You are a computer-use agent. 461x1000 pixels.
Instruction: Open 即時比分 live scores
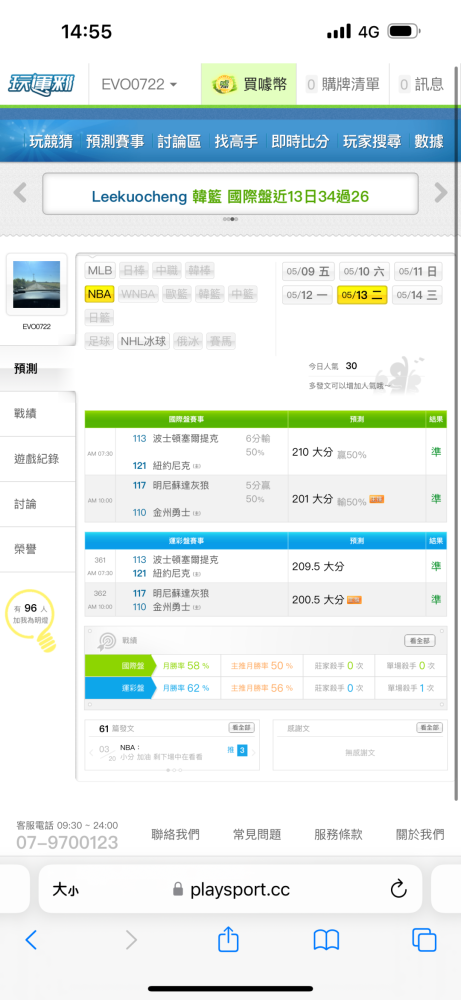pos(300,142)
